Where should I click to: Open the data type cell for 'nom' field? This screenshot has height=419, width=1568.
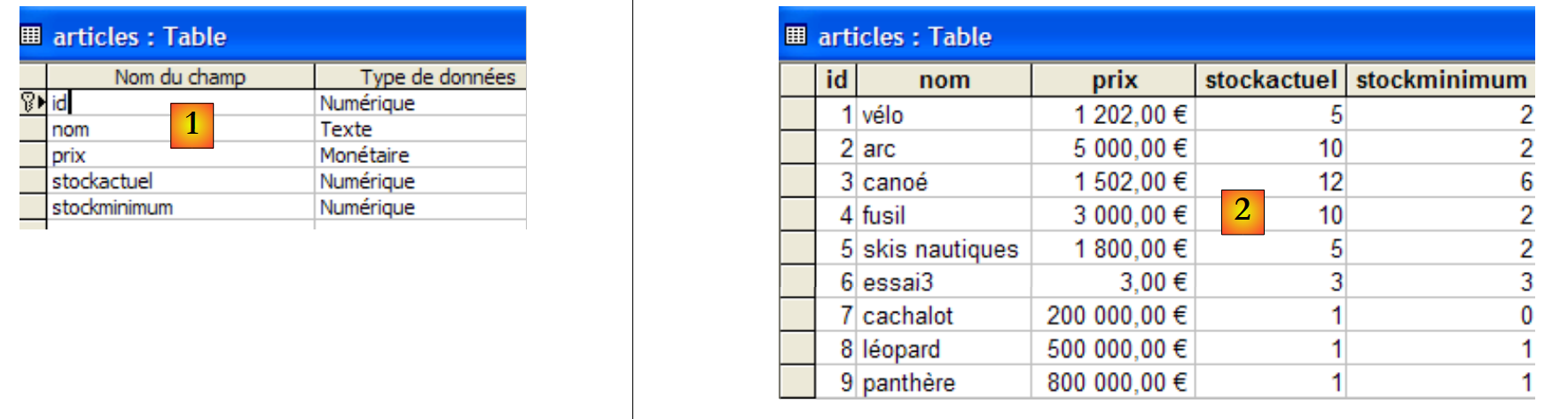(420, 129)
